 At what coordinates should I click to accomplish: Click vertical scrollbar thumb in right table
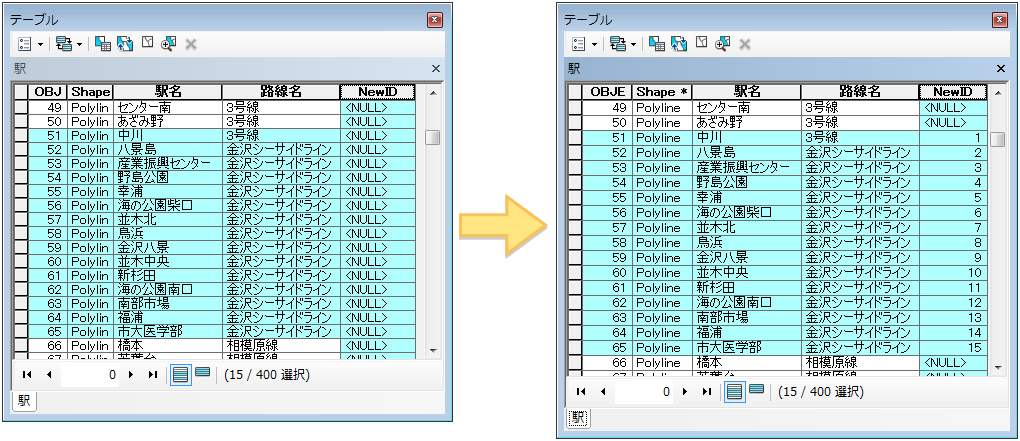click(x=997, y=139)
